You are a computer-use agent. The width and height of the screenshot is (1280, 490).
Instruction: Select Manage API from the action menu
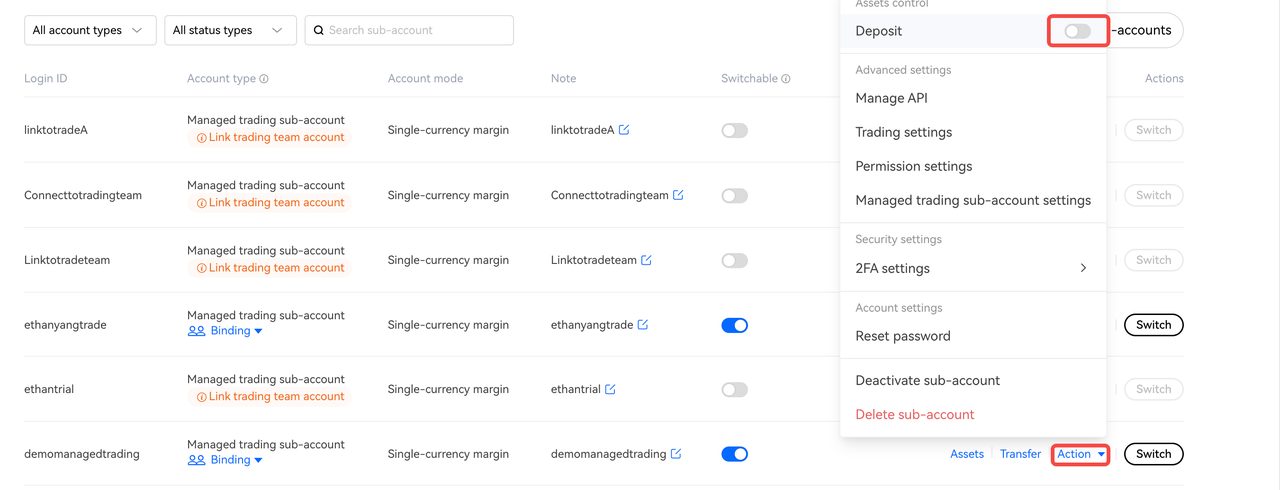point(891,98)
